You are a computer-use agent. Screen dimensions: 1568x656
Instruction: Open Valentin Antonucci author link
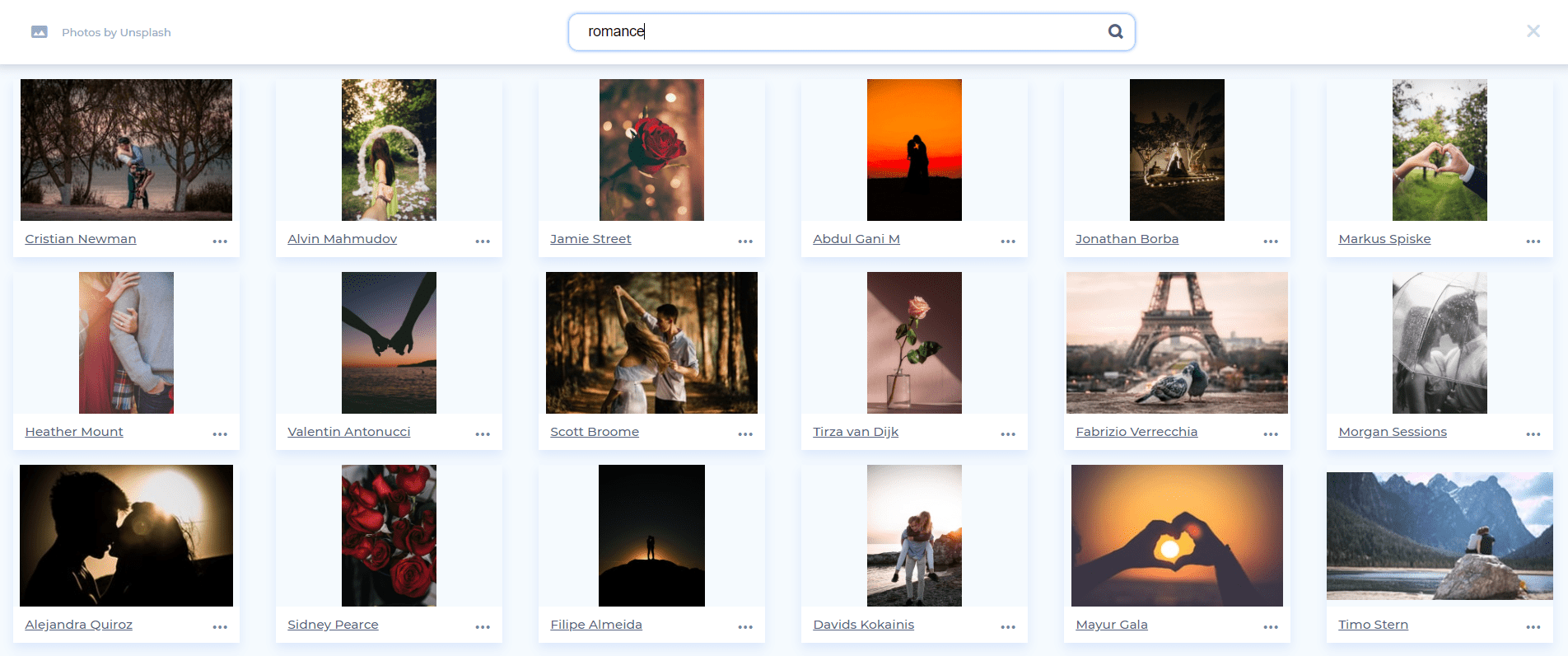349,432
